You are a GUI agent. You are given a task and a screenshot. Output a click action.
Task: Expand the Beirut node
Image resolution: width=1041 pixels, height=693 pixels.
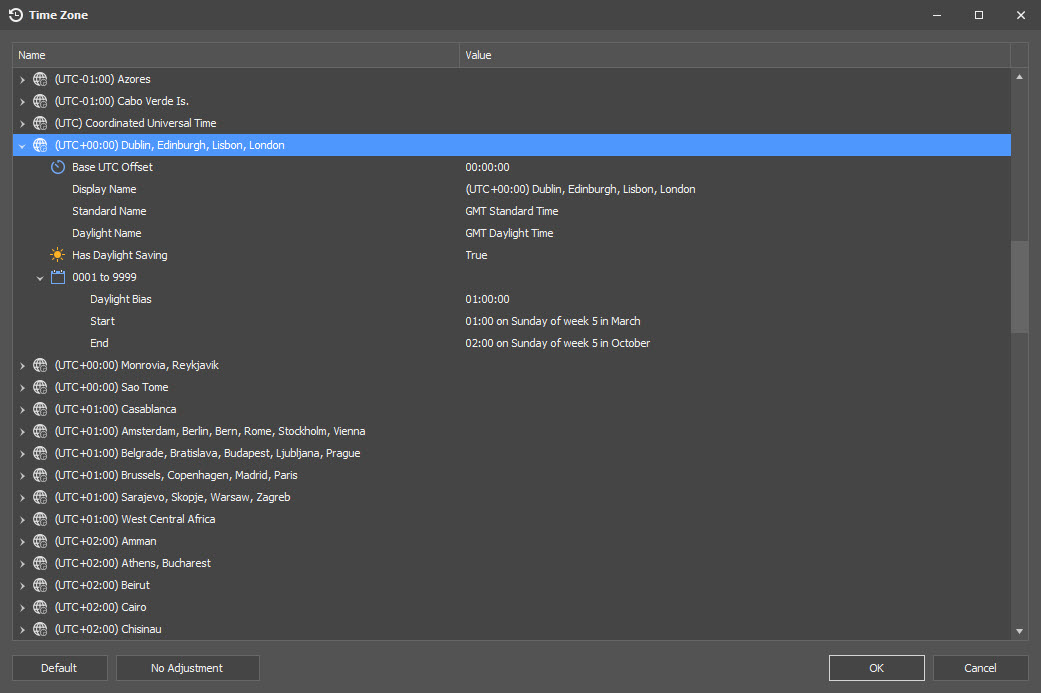tap(22, 585)
